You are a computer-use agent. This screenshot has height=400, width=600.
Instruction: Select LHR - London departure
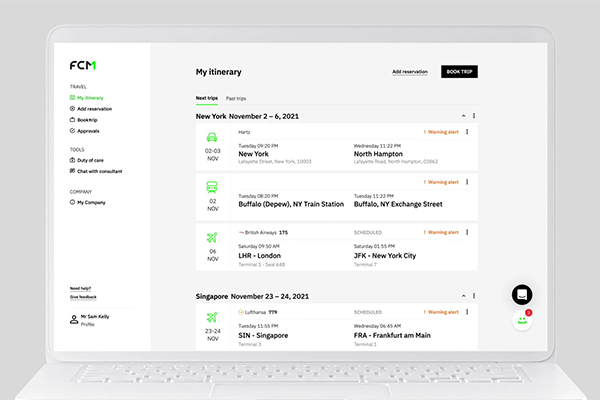[x=259, y=256]
